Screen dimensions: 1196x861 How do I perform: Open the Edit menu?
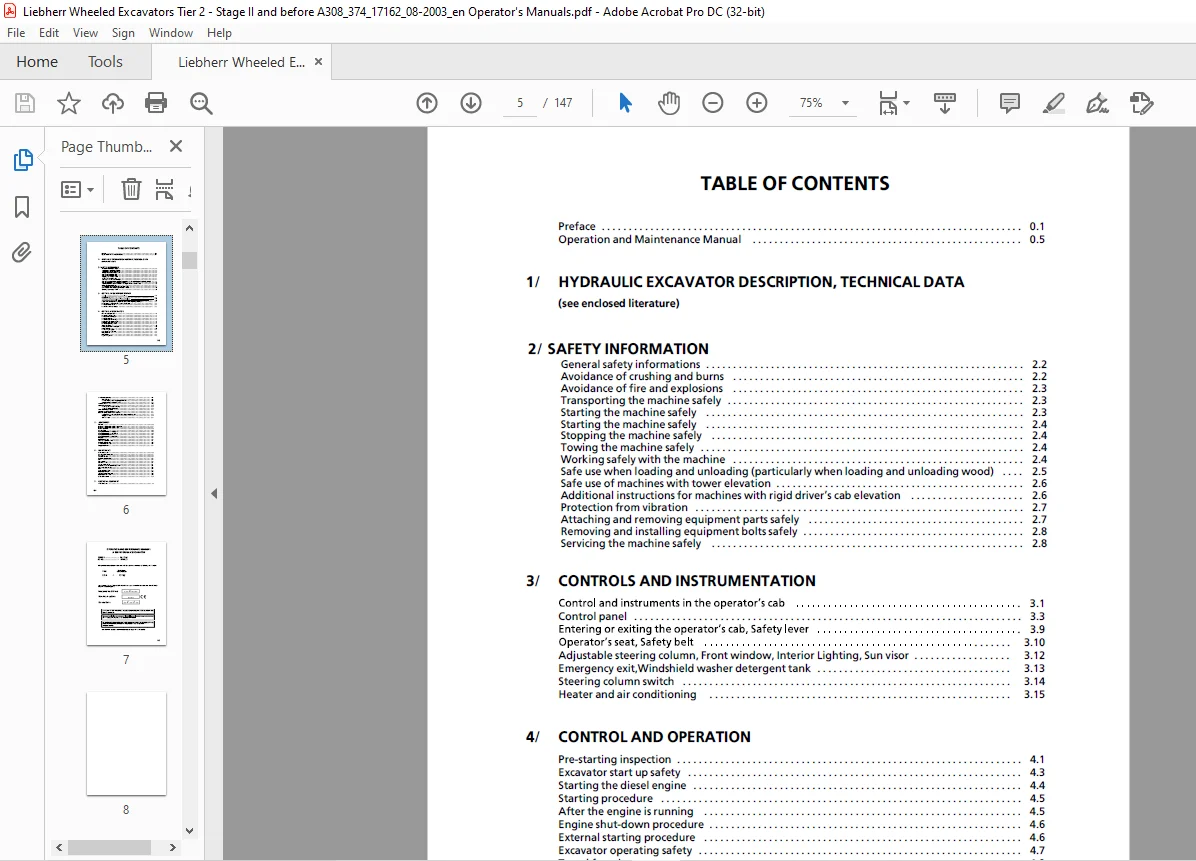(49, 33)
